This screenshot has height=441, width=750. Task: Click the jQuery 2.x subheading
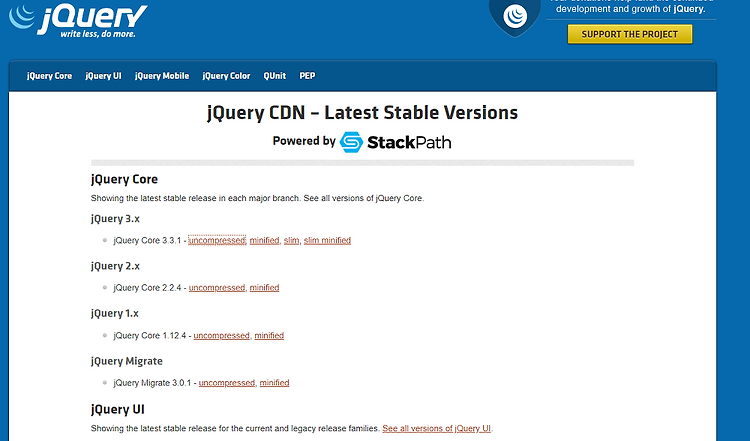click(115, 266)
